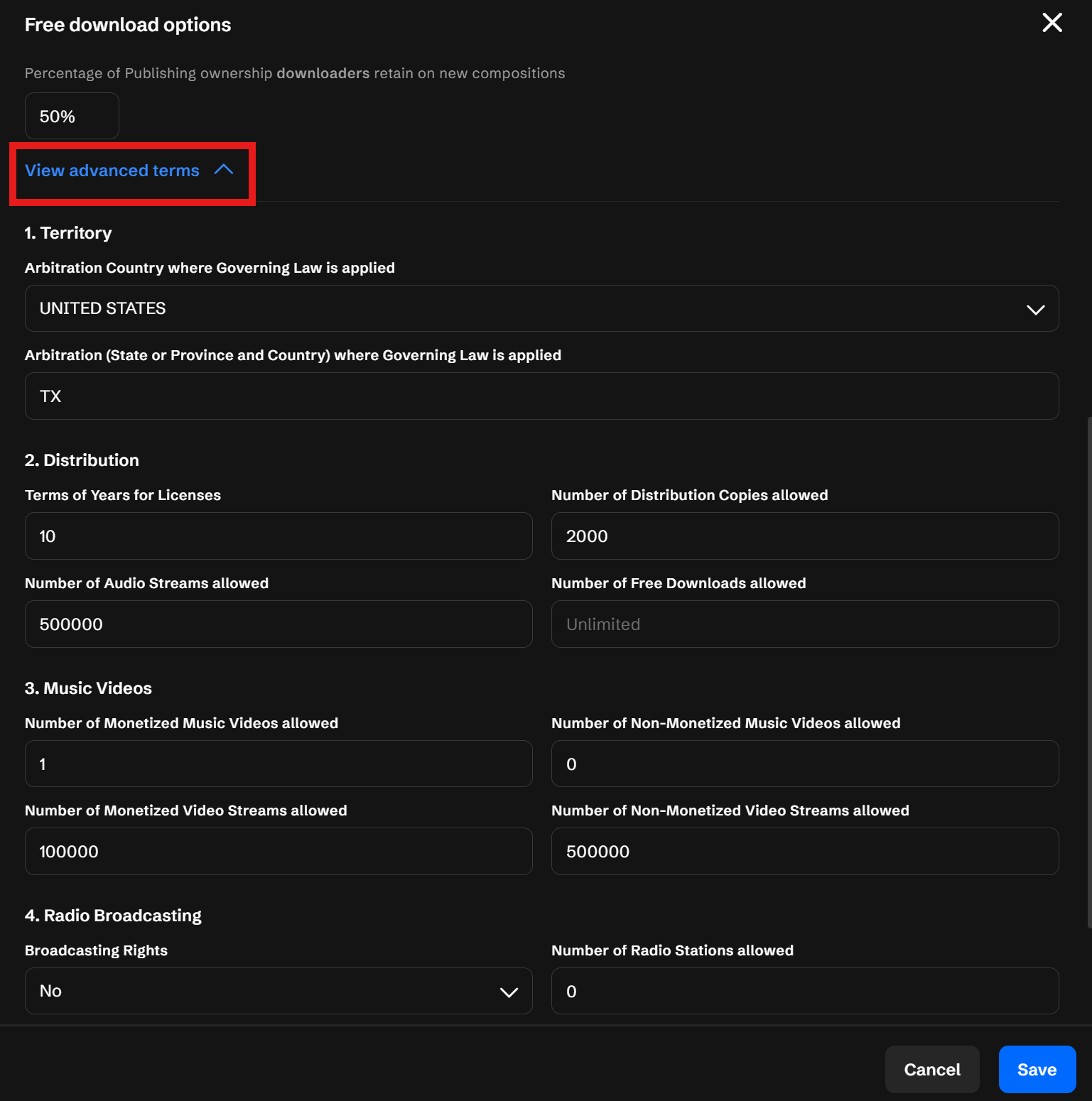Close the Free download options dialog

coord(1052,23)
